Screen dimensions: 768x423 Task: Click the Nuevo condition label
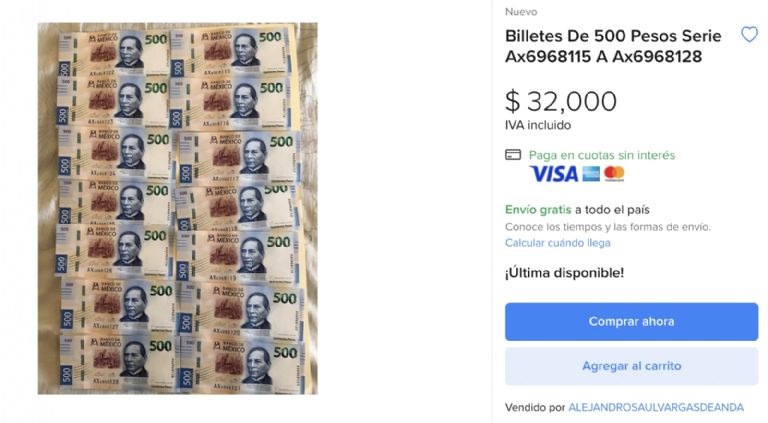click(521, 12)
